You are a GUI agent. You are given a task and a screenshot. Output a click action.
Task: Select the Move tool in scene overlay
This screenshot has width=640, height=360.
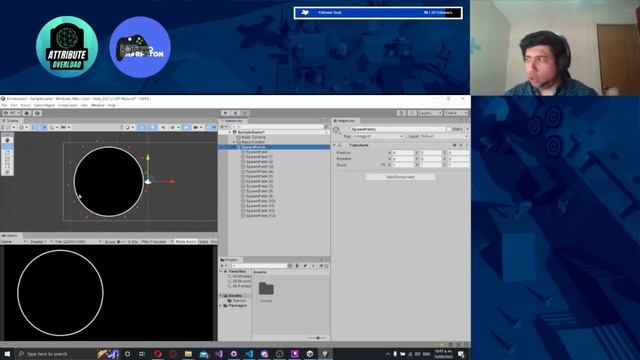7,147
